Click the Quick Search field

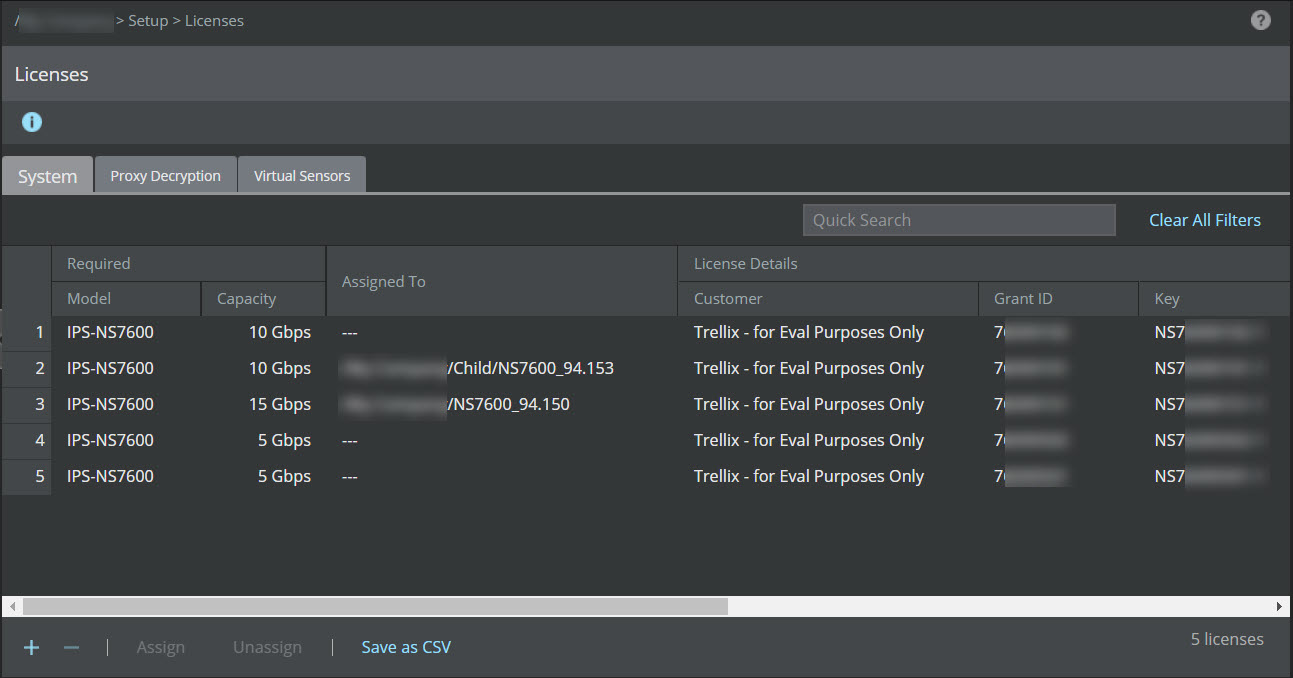click(959, 220)
